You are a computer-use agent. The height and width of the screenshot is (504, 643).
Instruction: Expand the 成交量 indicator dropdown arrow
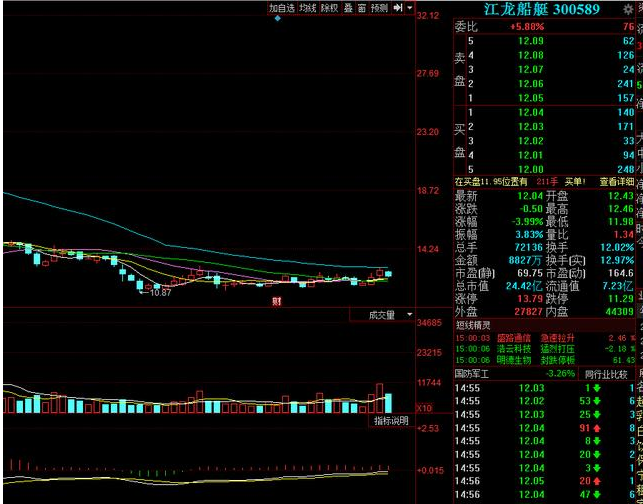409,315
